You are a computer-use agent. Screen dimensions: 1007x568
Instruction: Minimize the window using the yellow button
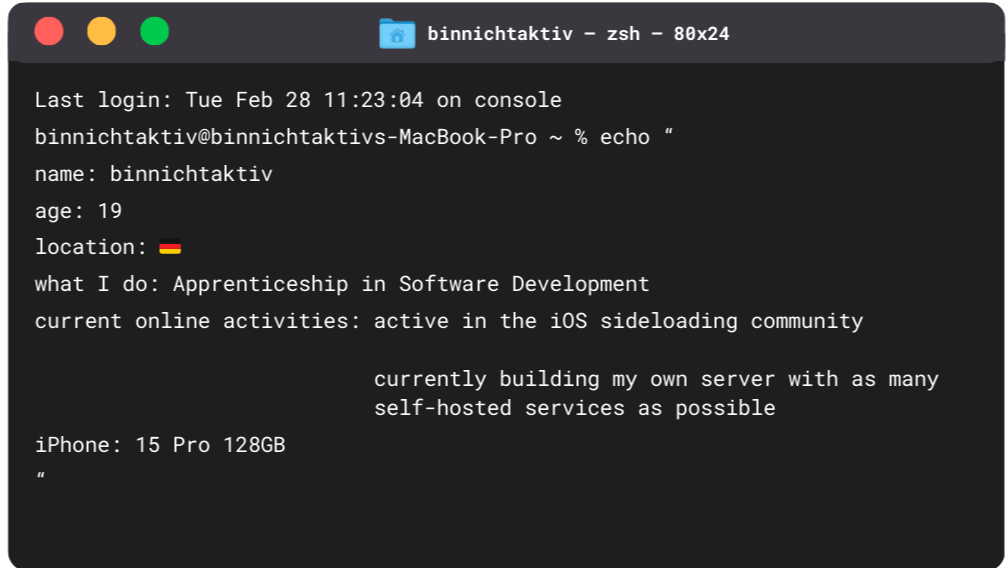[101, 32]
